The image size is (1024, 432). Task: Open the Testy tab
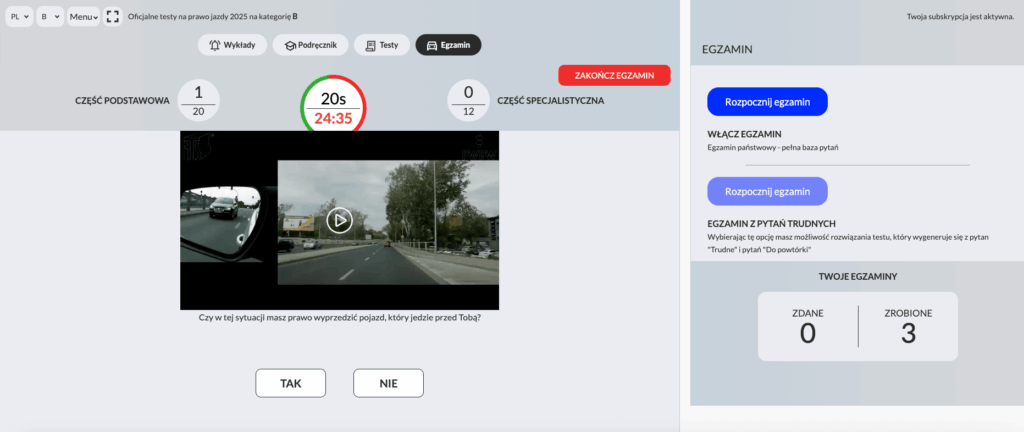(382, 45)
